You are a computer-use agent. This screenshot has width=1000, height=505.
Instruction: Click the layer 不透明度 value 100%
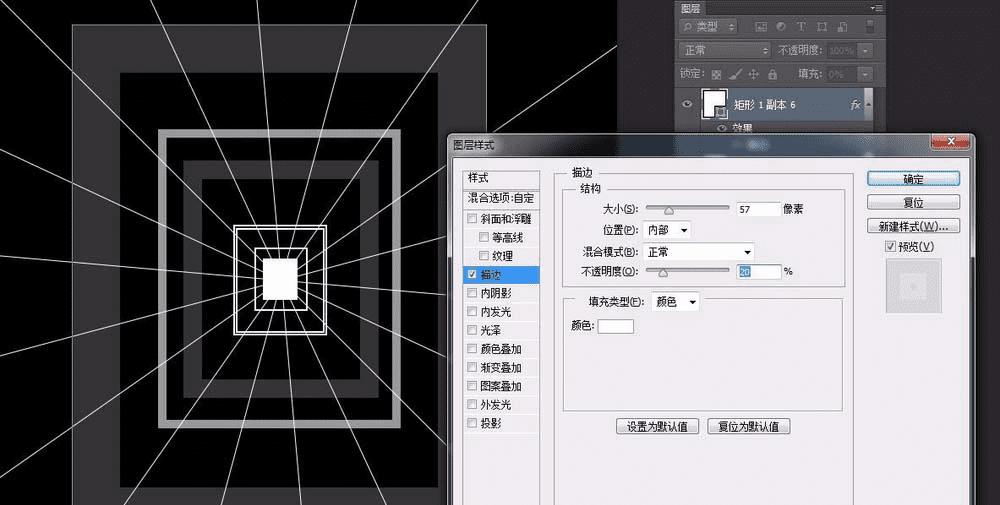point(842,50)
